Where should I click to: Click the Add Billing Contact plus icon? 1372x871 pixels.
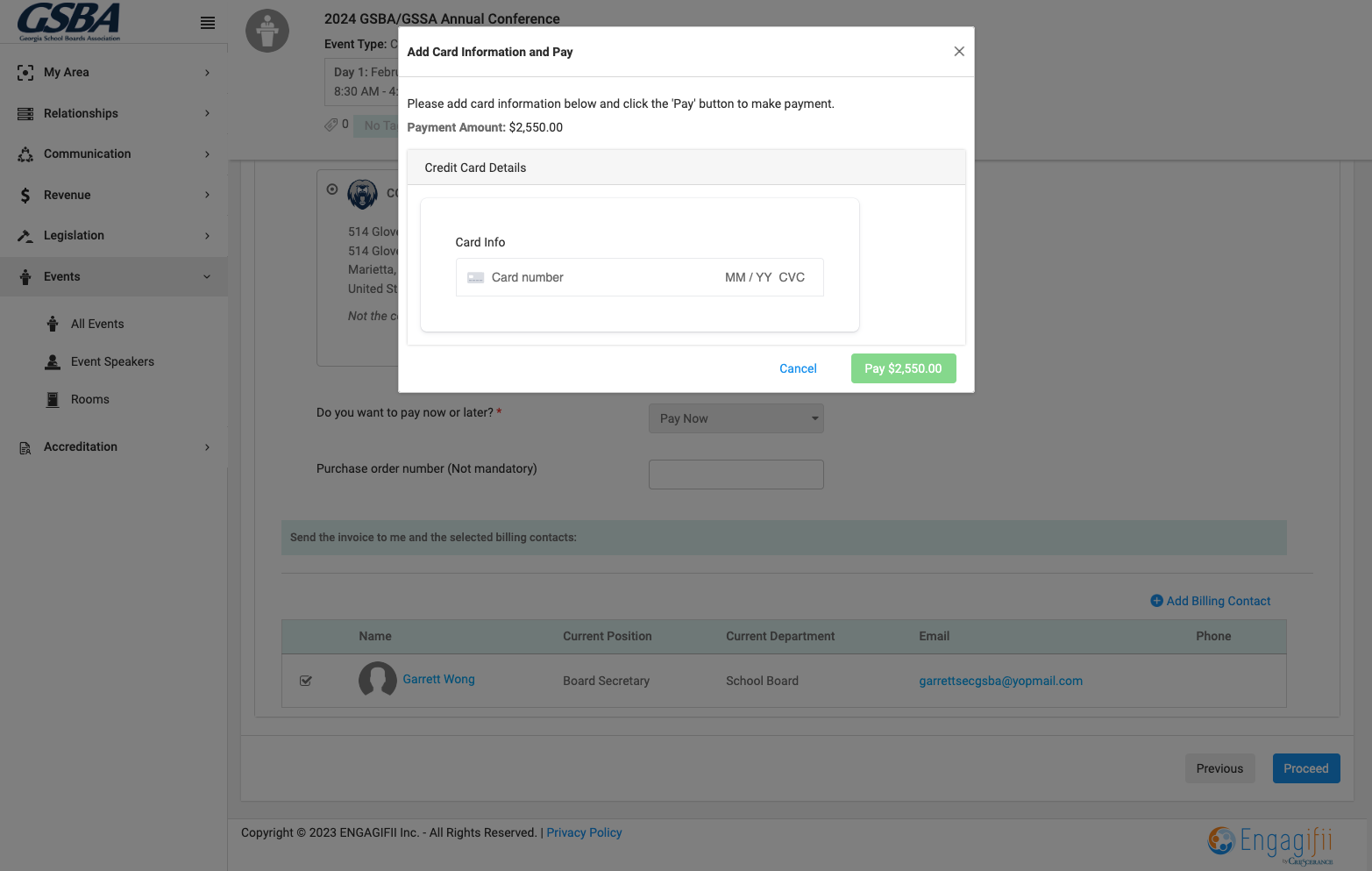tap(1156, 601)
